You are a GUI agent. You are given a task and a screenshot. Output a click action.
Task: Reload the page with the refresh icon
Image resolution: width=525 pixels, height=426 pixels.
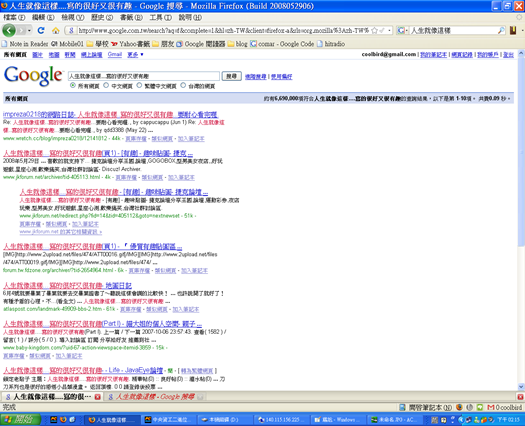(x=41, y=30)
